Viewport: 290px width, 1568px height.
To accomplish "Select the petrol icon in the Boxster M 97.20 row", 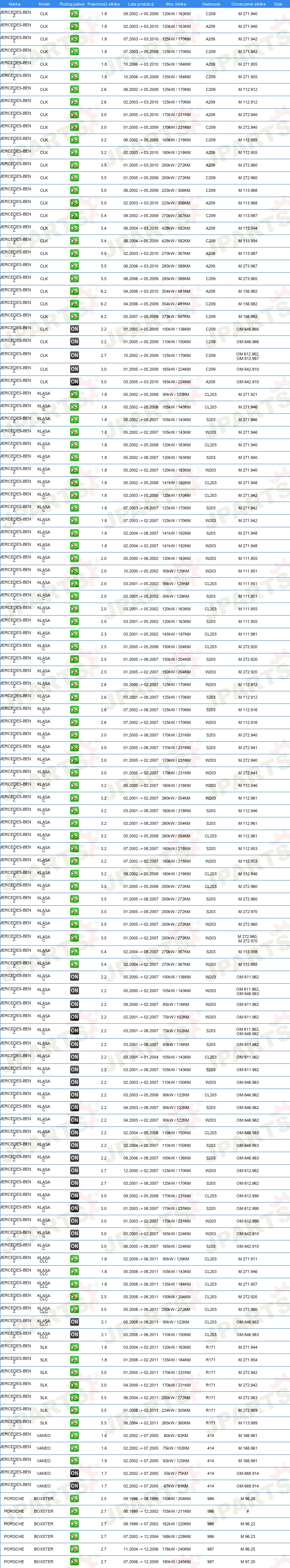I will point(74,1561).
